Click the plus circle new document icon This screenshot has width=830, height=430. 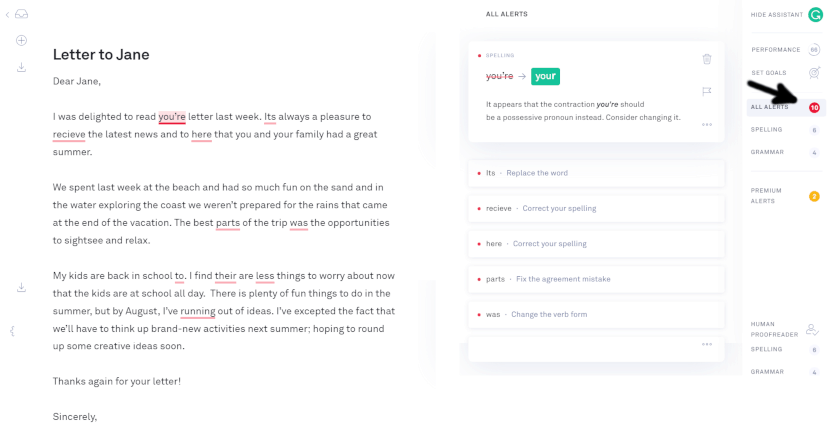(x=21, y=40)
